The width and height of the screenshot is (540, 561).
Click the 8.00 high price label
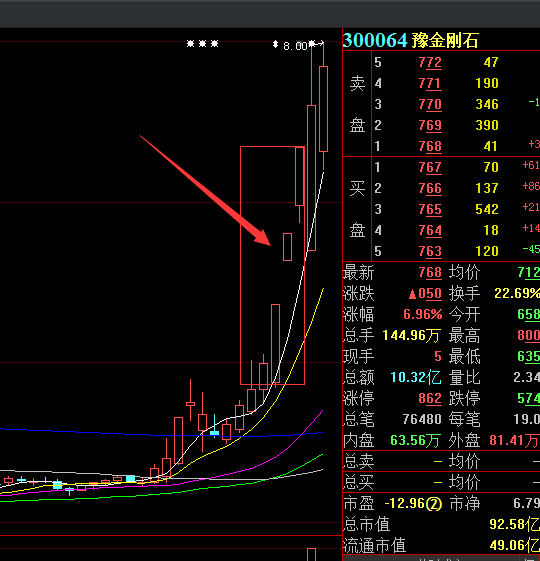point(295,46)
